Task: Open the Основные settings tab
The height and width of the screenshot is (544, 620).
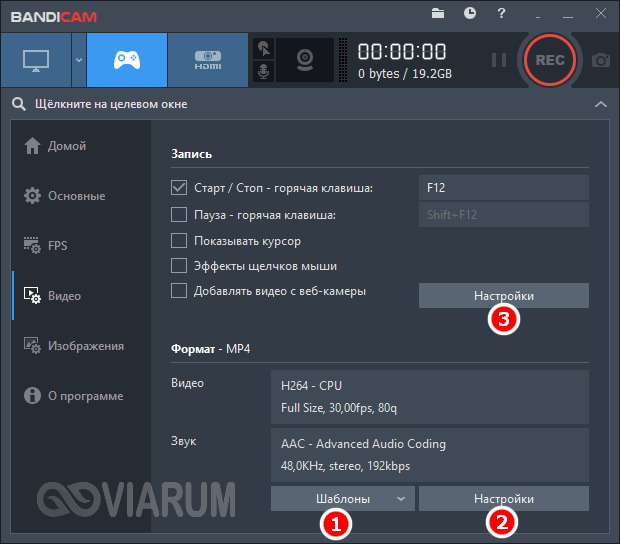Action: [x=81, y=196]
